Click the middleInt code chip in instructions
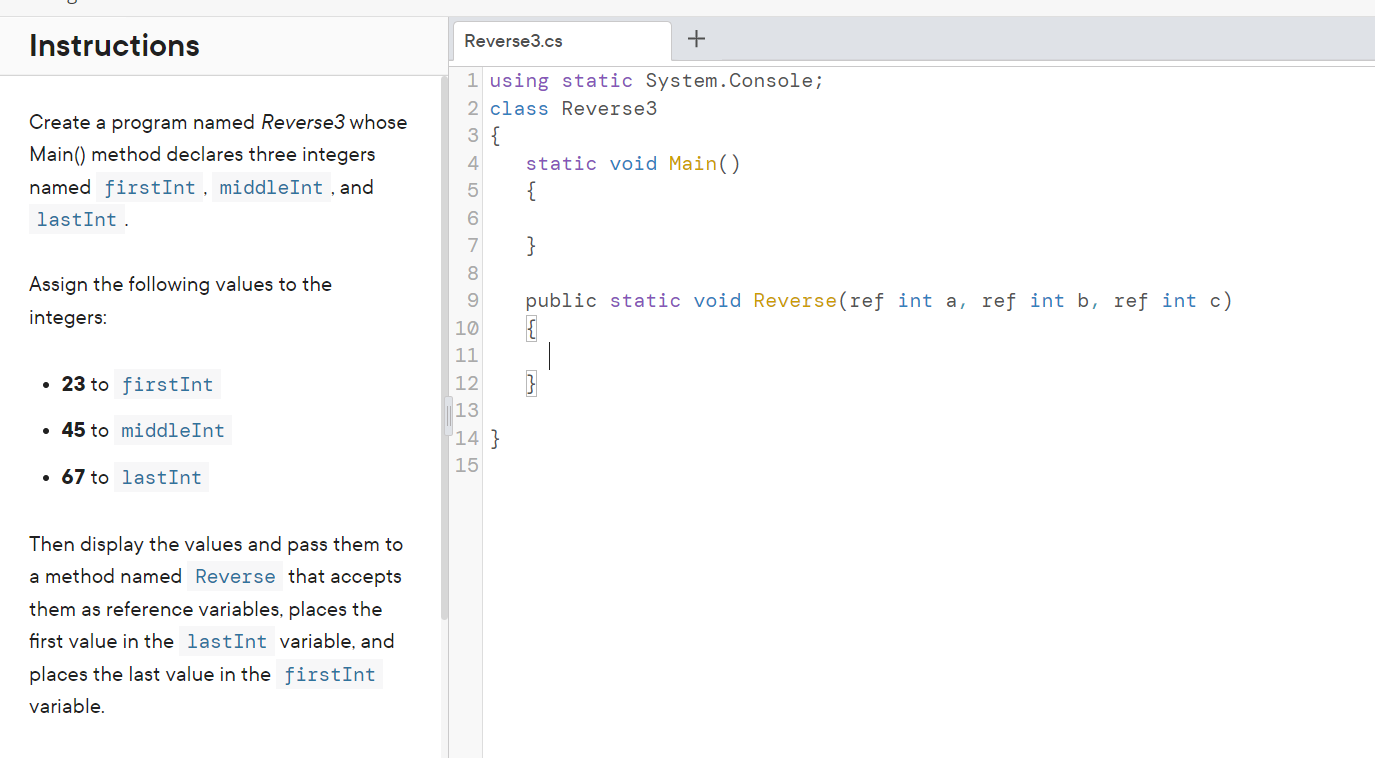The height and width of the screenshot is (758, 1375). [x=271, y=186]
